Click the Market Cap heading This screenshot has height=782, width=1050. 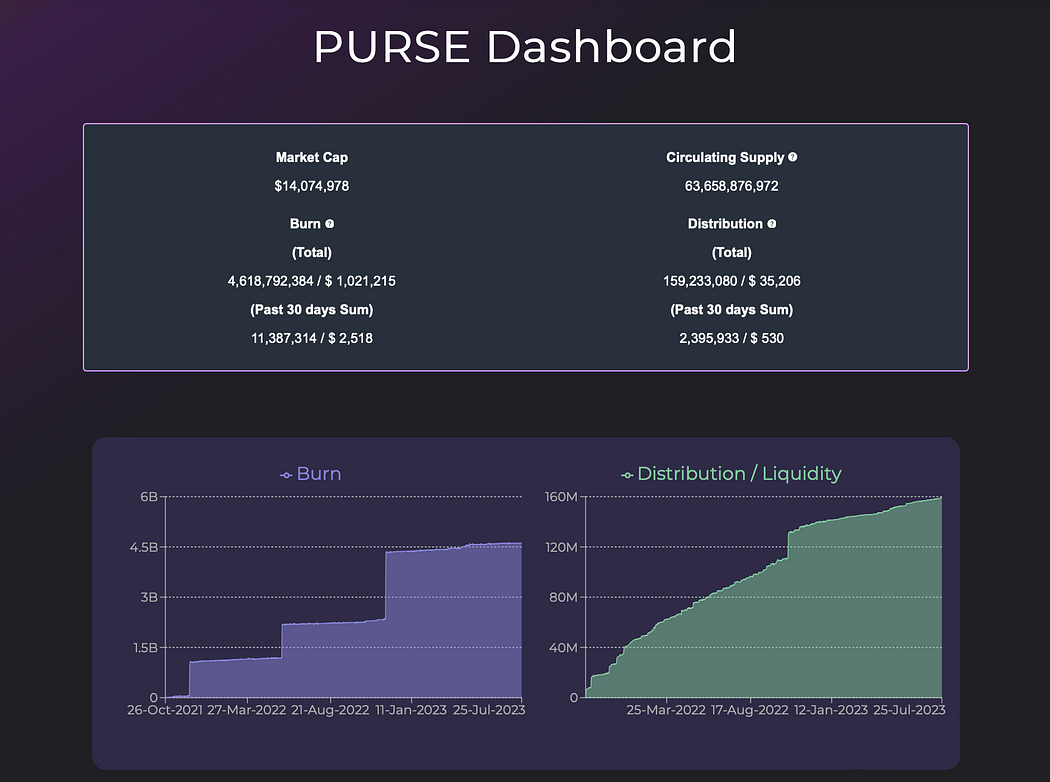coord(312,157)
